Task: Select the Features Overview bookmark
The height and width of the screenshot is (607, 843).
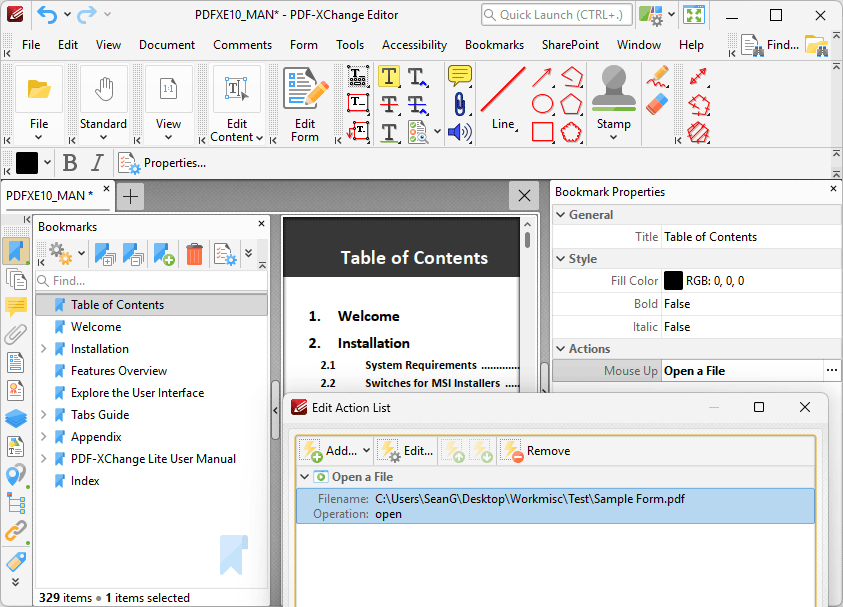Action: pyautogui.click(x=119, y=371)
